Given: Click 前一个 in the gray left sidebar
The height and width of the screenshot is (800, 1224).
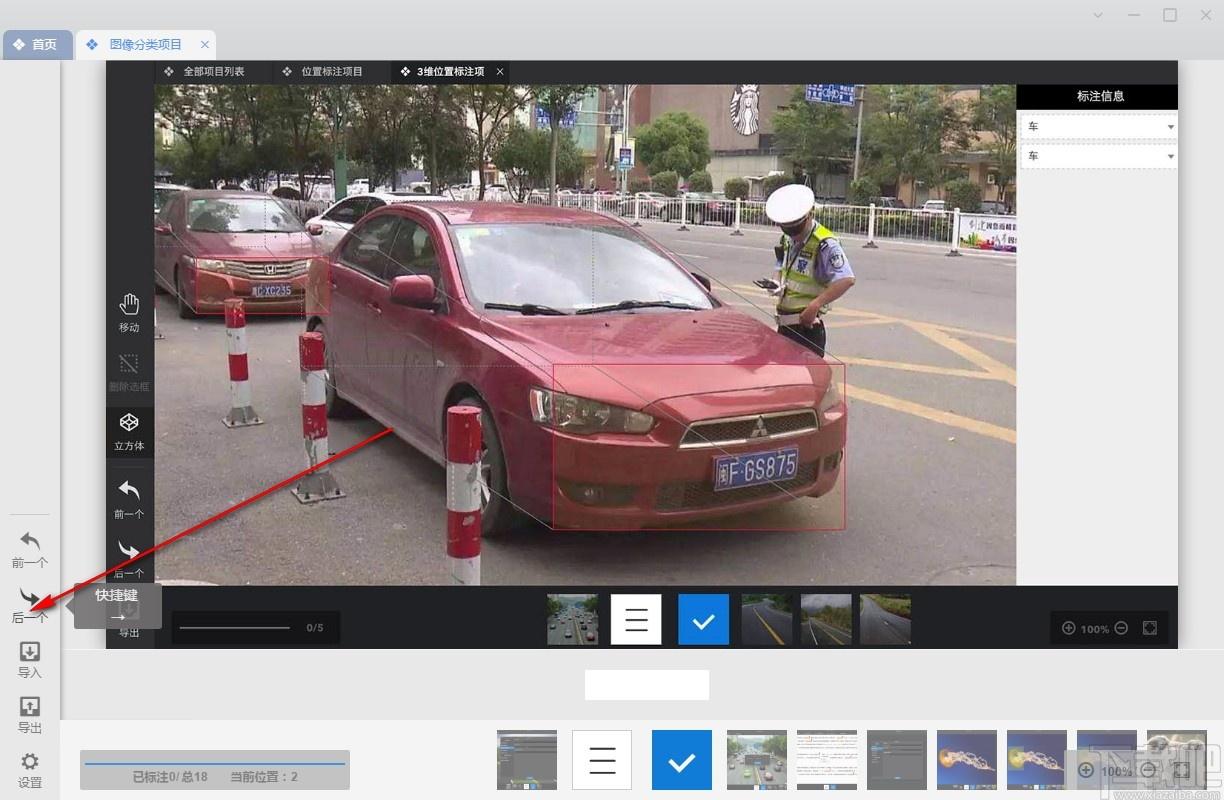Looking at the screenshot, I should [30, 548].
